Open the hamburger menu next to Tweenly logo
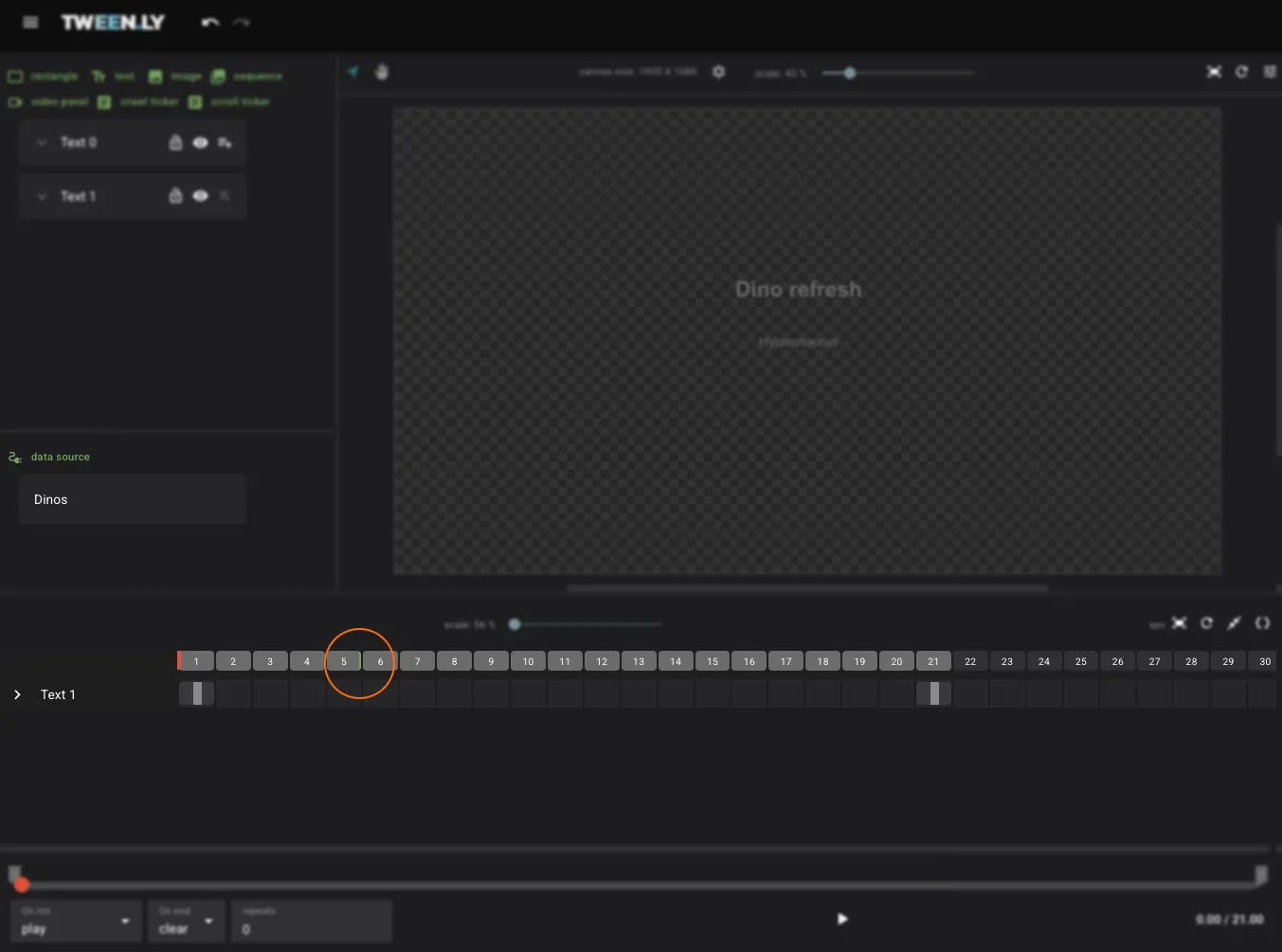The height and width of the screenshot is (952, 1282). (30, 22)
